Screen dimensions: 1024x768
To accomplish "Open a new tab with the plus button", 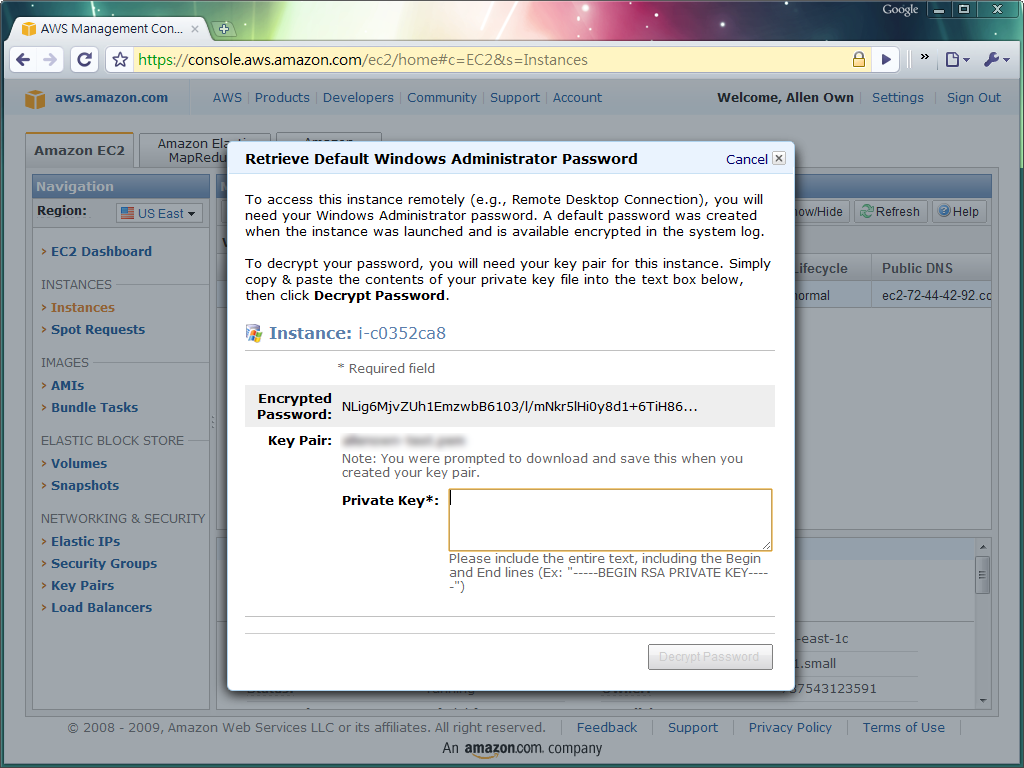I will [x=224, y=29].
